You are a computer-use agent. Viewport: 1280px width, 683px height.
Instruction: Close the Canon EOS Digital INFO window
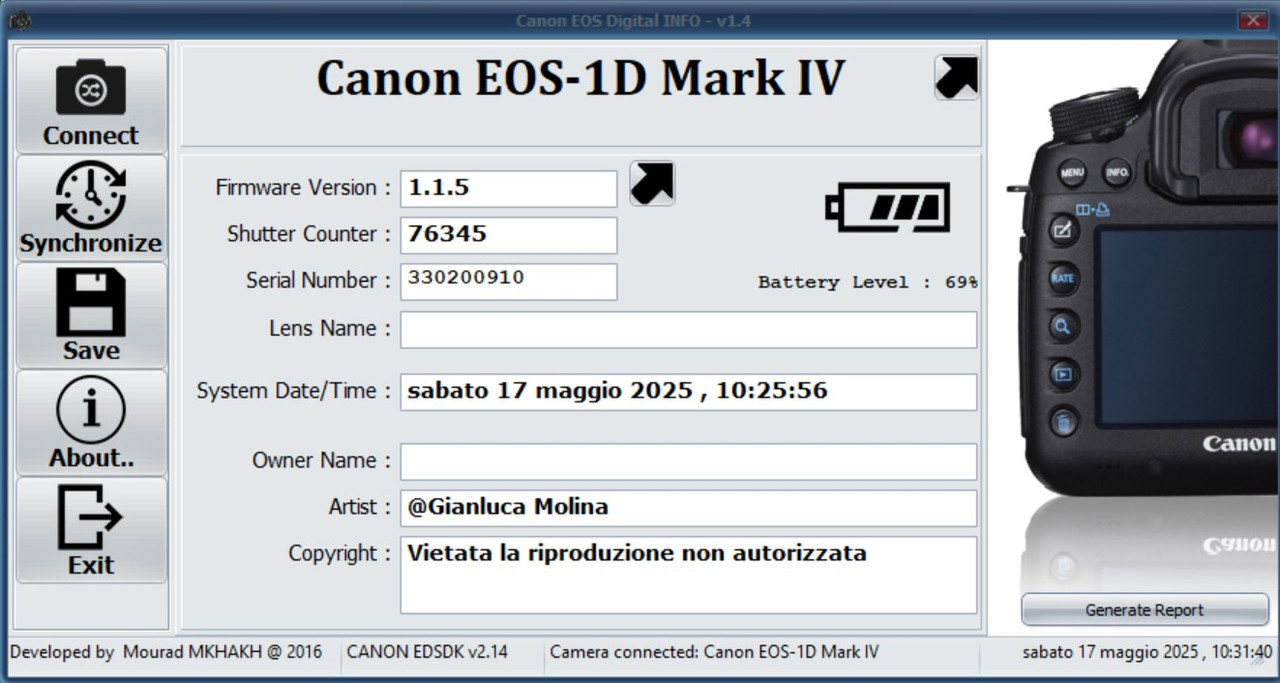(x=1252, y=20)
